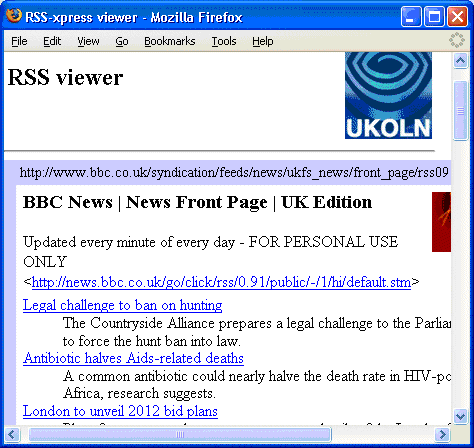The image size is (474, 448).
Task: Open the news.bbc.co.uk default.stm link
Action: [221, 282]
